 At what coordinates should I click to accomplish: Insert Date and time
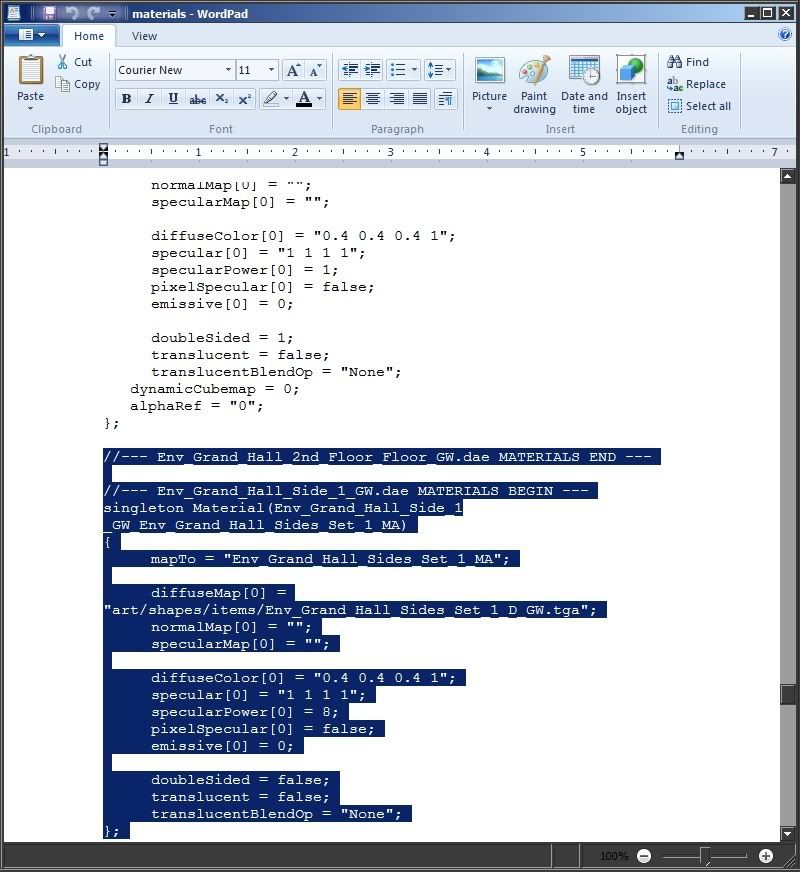click(x=584, y=85)
